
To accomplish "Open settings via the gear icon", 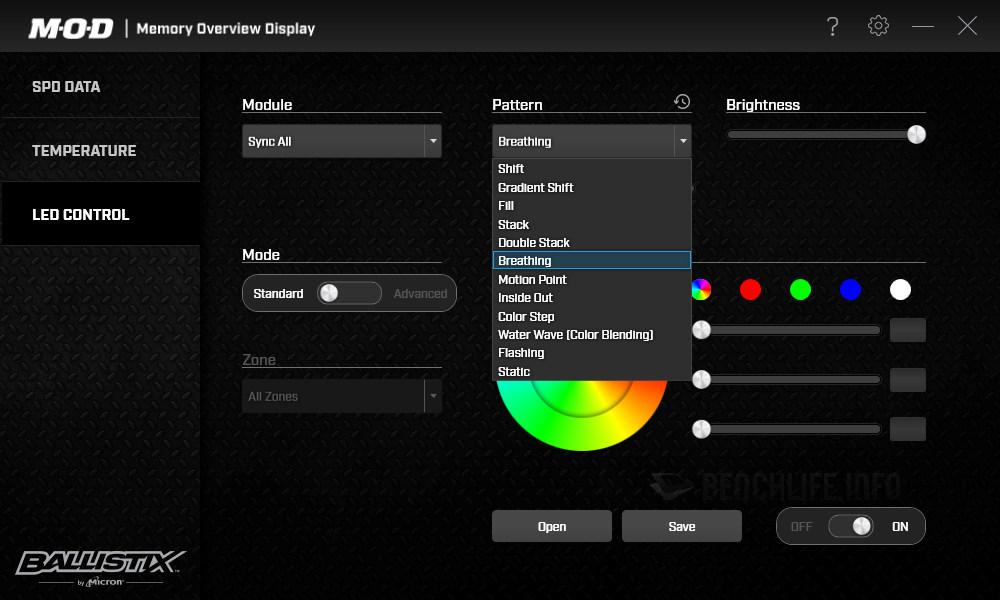I will (878, 26).
